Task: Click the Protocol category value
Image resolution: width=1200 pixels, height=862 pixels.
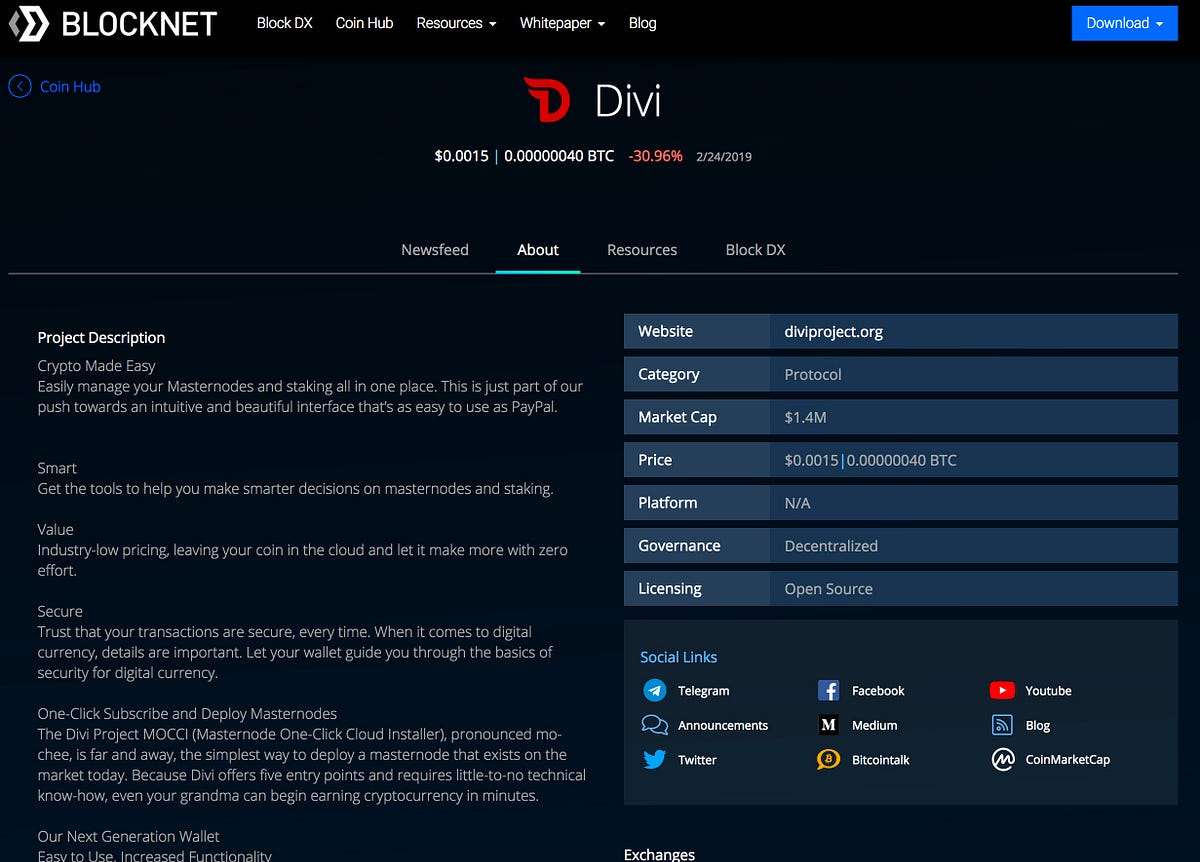Action: tap(813, 375)
